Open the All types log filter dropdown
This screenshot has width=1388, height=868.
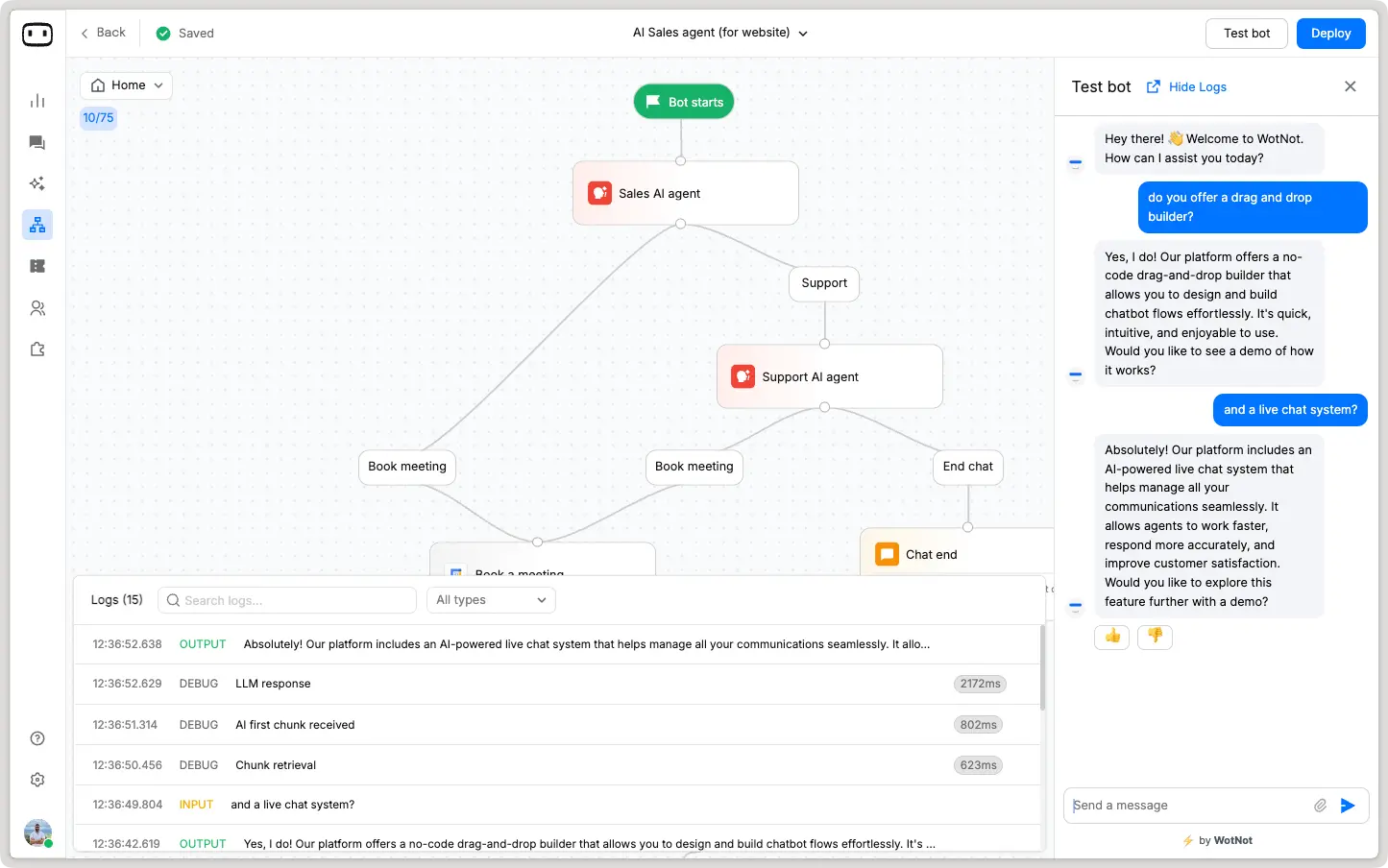(491, 599)
